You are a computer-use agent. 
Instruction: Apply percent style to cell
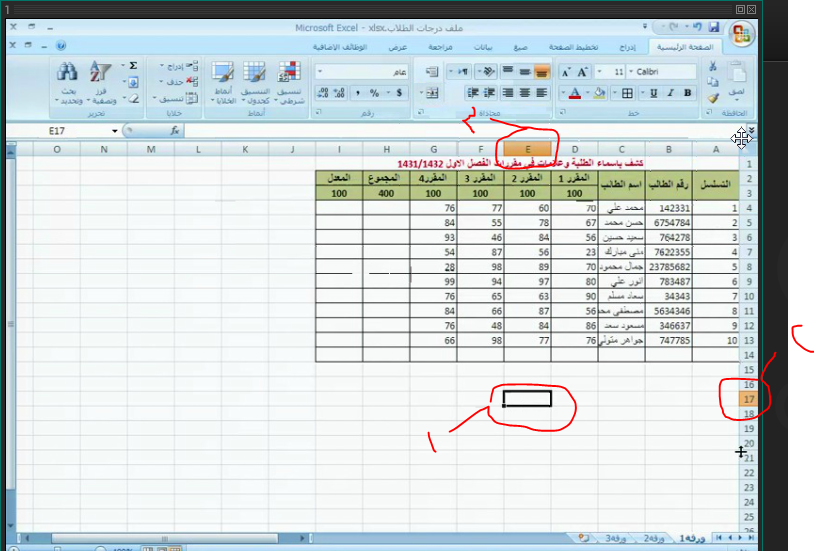[374, 93]
